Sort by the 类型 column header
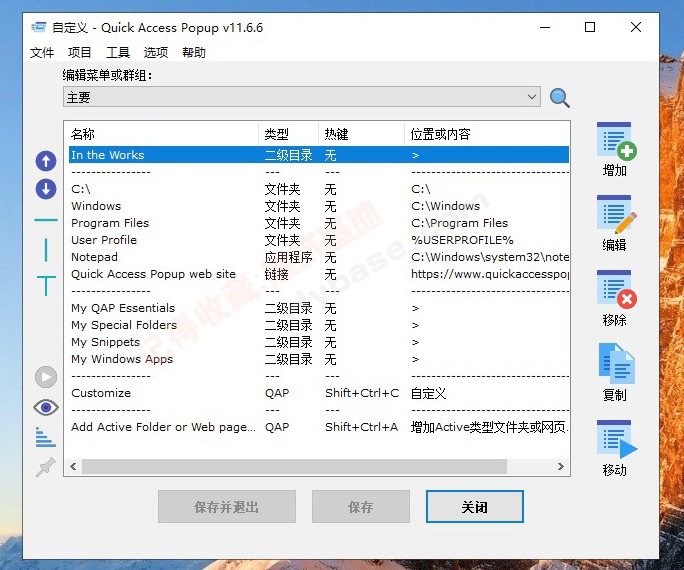The image size is (684, 570). [x=288, y=134]
